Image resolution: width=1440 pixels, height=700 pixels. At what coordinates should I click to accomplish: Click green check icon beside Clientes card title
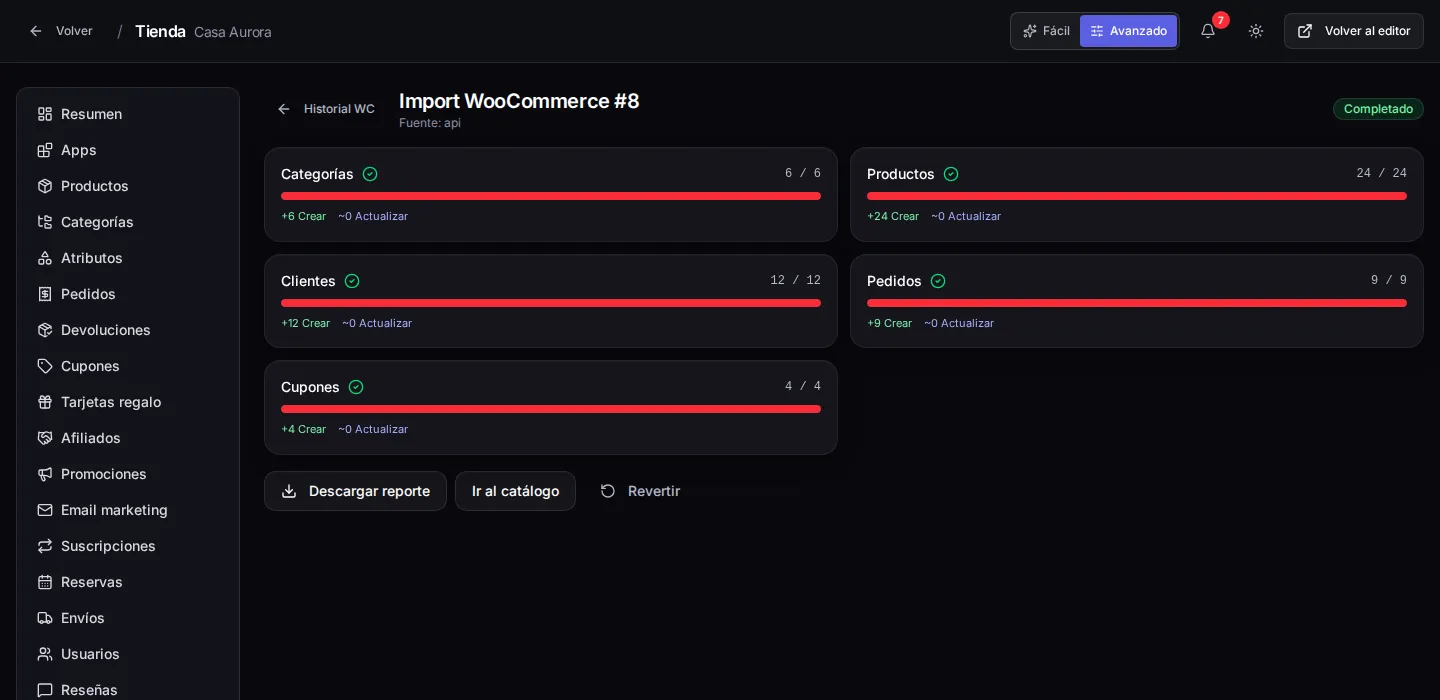tap(352, 281)
